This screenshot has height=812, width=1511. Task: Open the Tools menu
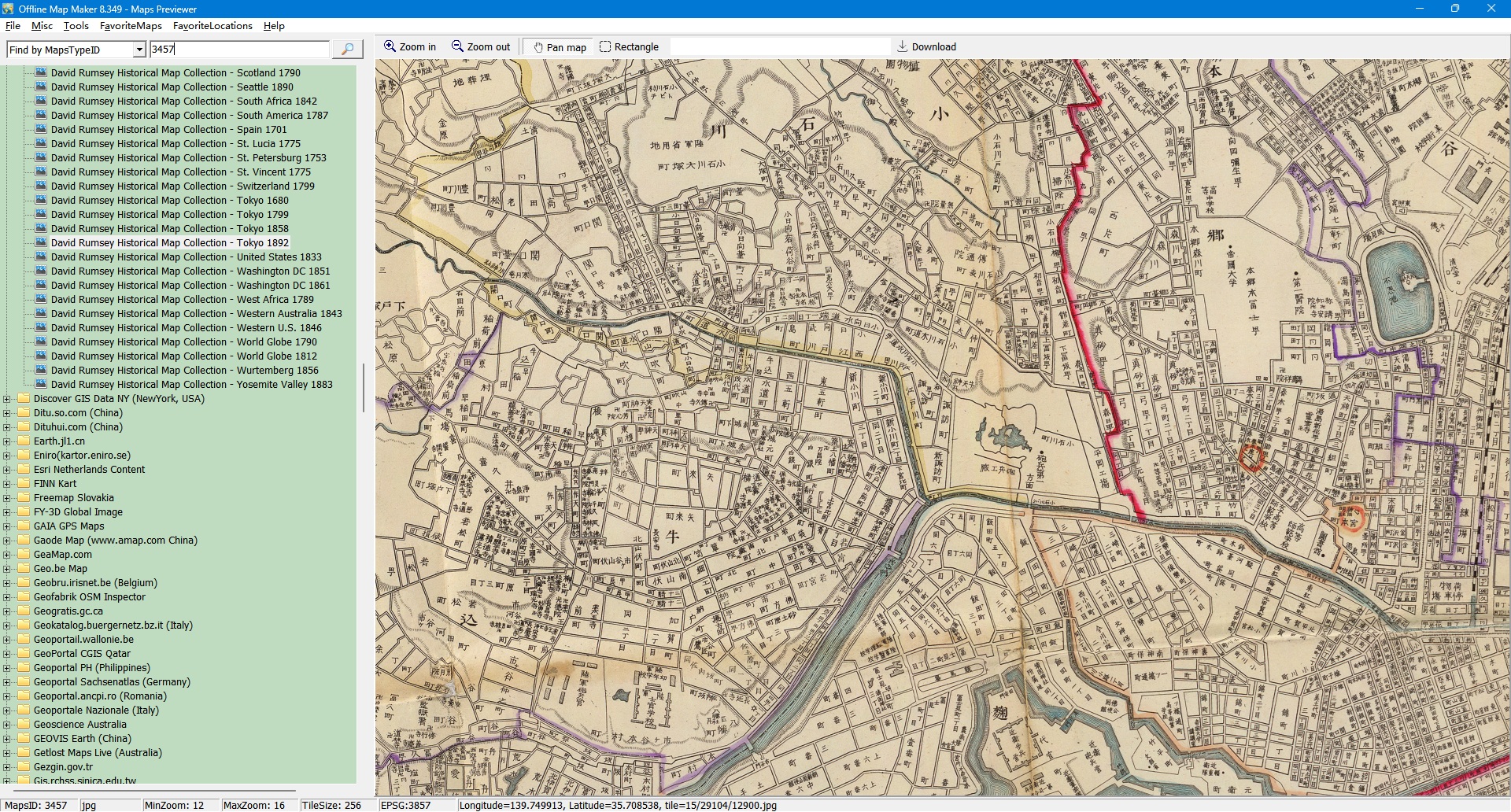click(x=76, y=26)
